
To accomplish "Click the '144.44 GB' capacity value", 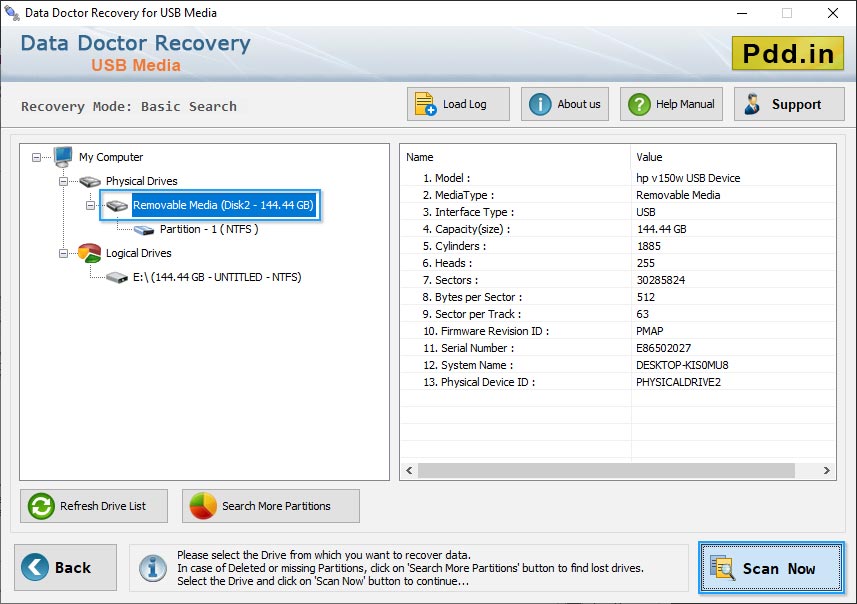I will pyautogui.click(x=661, y=228).
